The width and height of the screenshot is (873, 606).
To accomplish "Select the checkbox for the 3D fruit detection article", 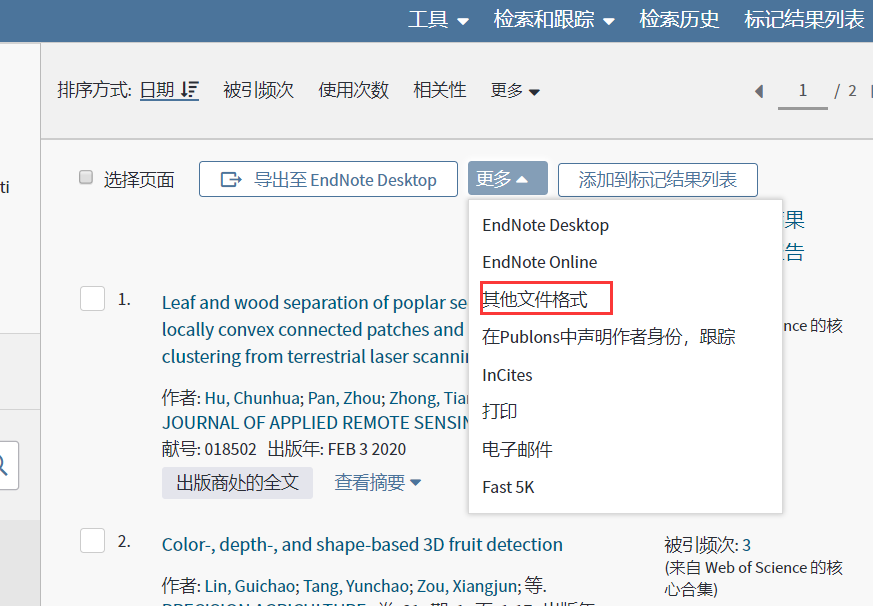I will (92, 540).
